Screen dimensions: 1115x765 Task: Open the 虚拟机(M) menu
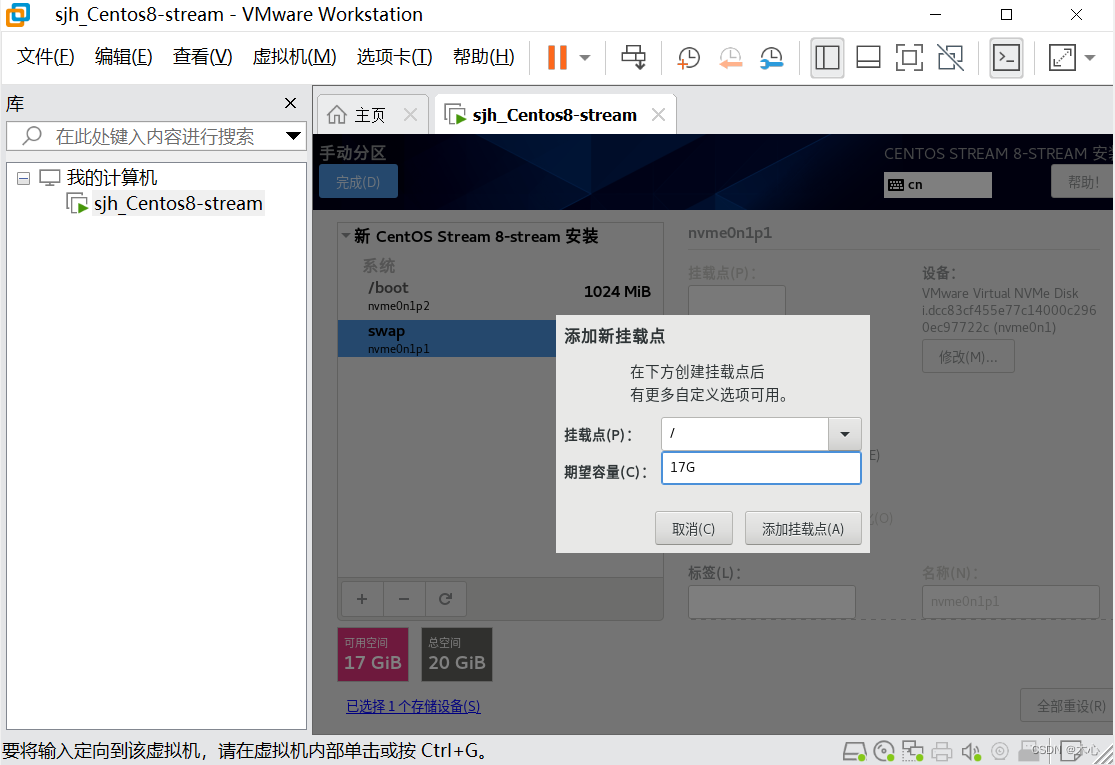click(294, 56)
